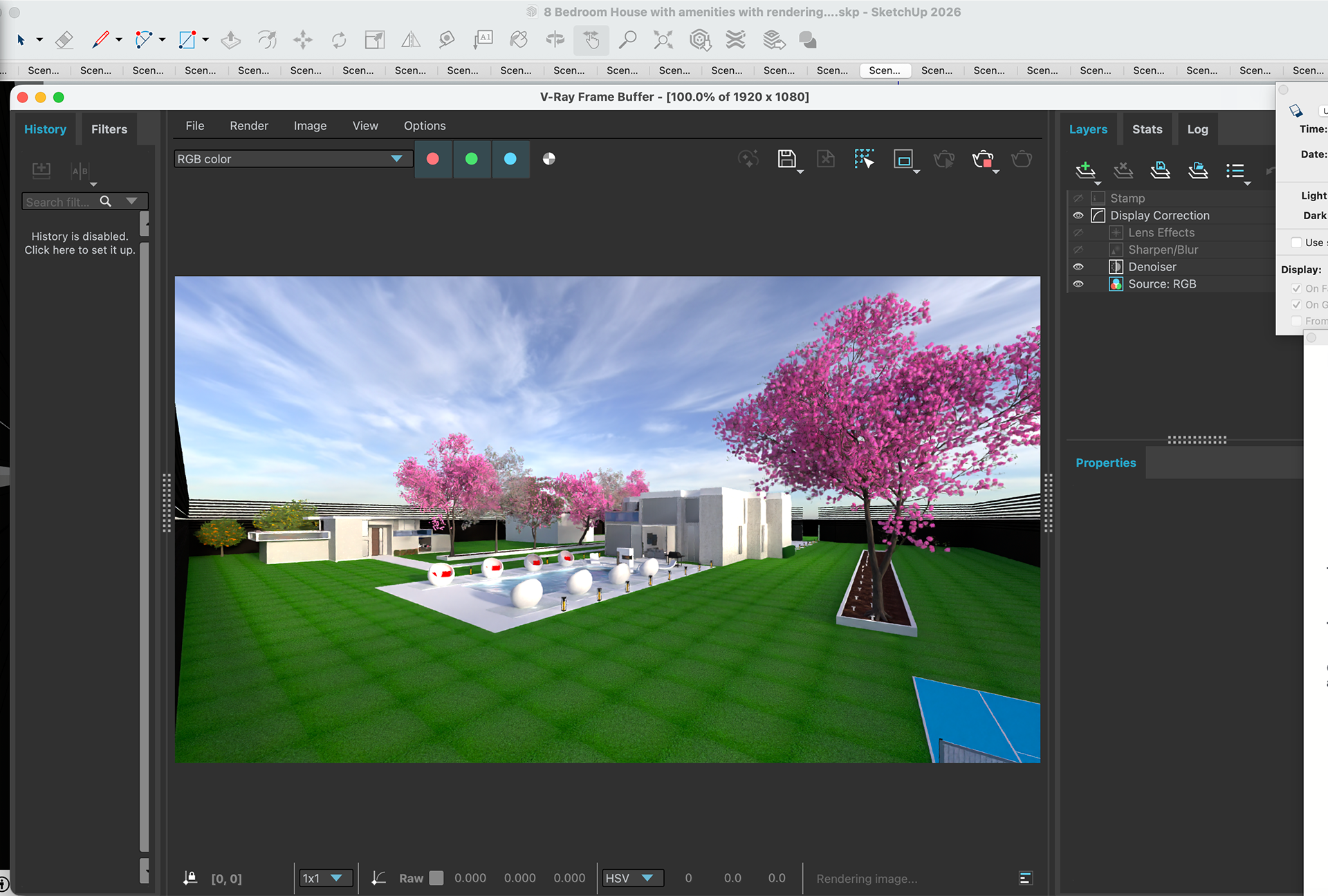The width and height of the screenshot is (1328, 896).
Task: Click the Zoom Extents tool icon
Action: click(x=663, y=40)
